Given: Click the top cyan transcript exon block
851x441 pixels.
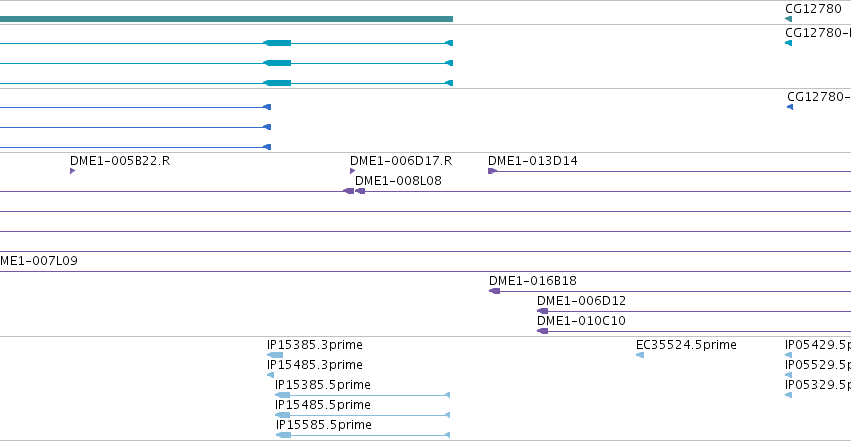Looking at the screenshot, I should coord(277,43).
